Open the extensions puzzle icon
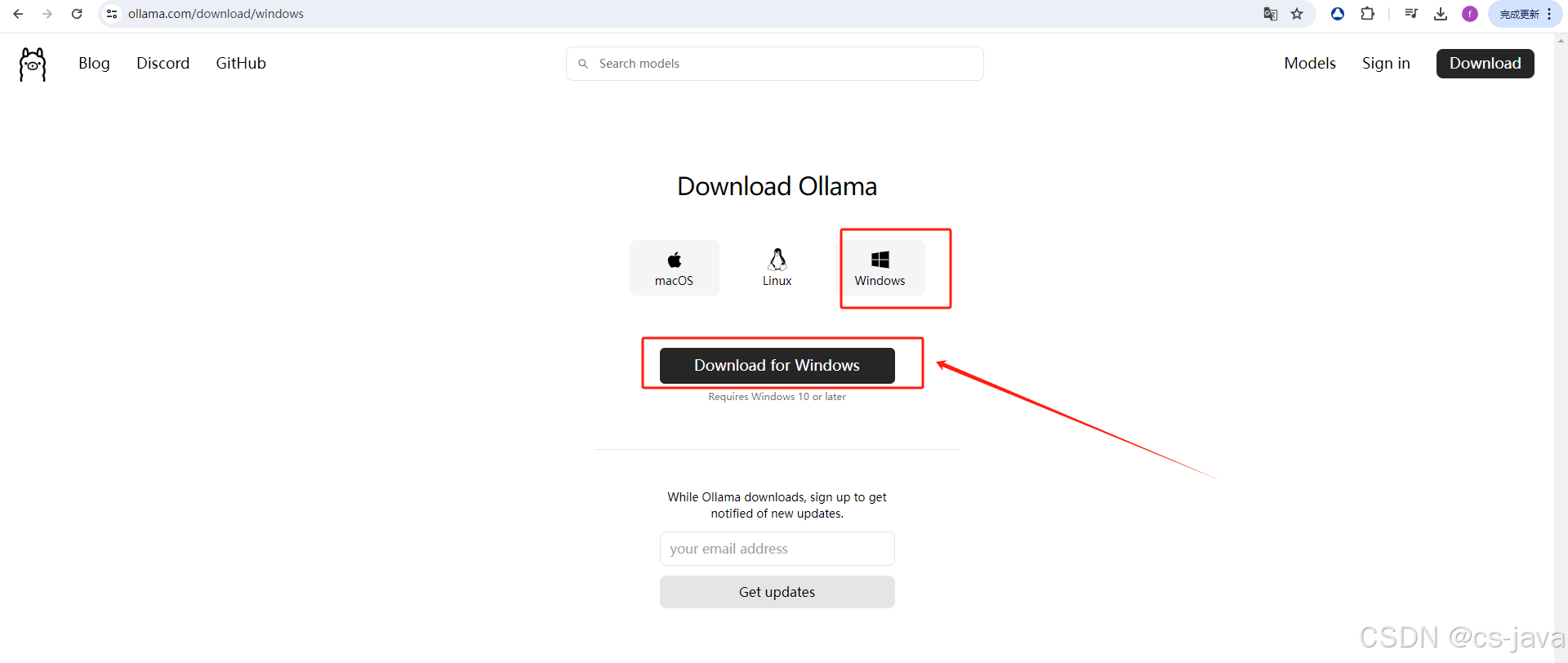 1367,14
